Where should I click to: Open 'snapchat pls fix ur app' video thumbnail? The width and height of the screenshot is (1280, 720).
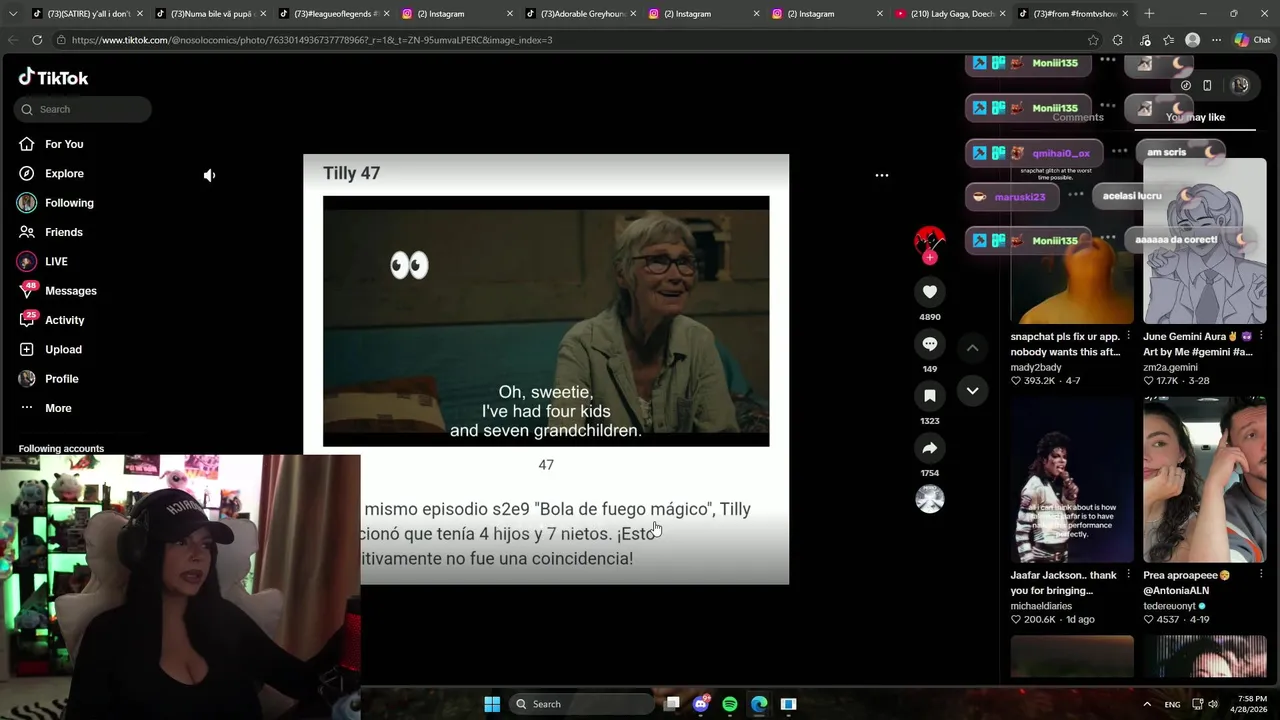pyautogui.click(x=1072, y=240)
